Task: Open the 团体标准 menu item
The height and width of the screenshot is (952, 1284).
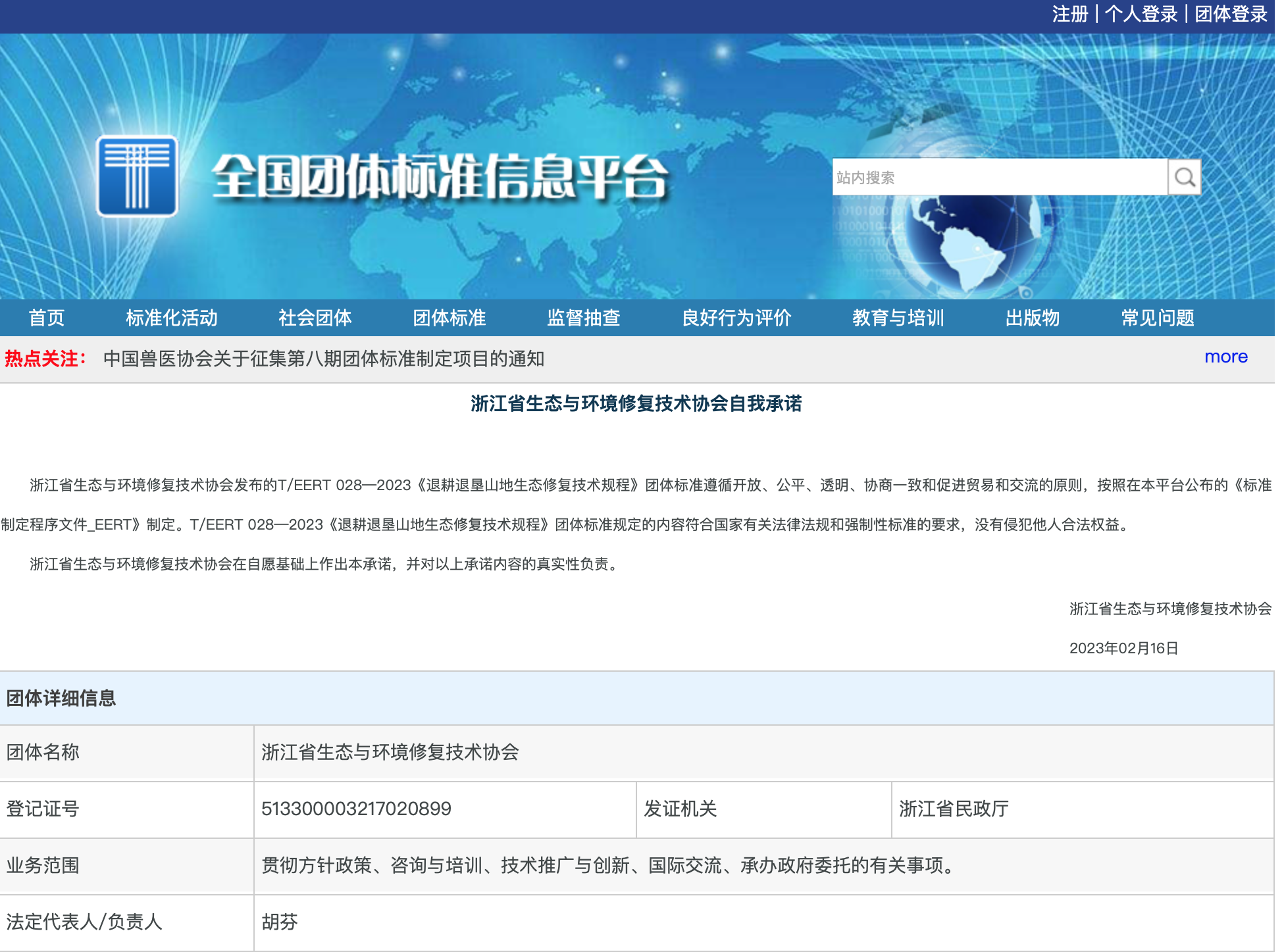Action: [x=449, y=318]
